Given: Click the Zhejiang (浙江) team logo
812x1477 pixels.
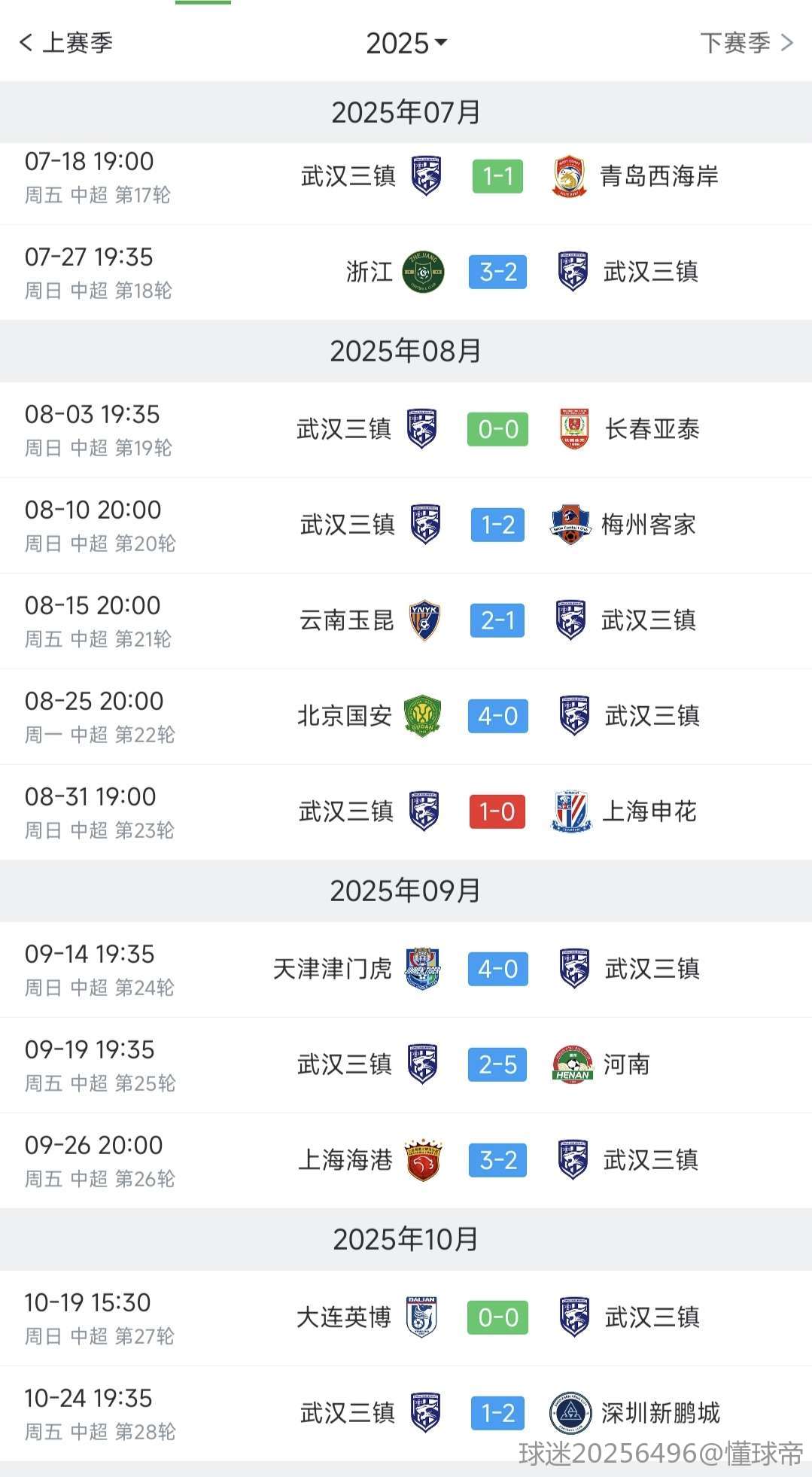Looking at the screenshot, I should point(423,272).
